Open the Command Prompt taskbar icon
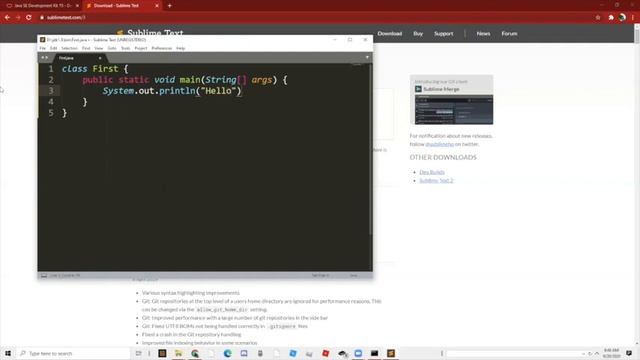The width and height of the screenshot is (640, 360). pyautogui.click(x=374, y=353)
